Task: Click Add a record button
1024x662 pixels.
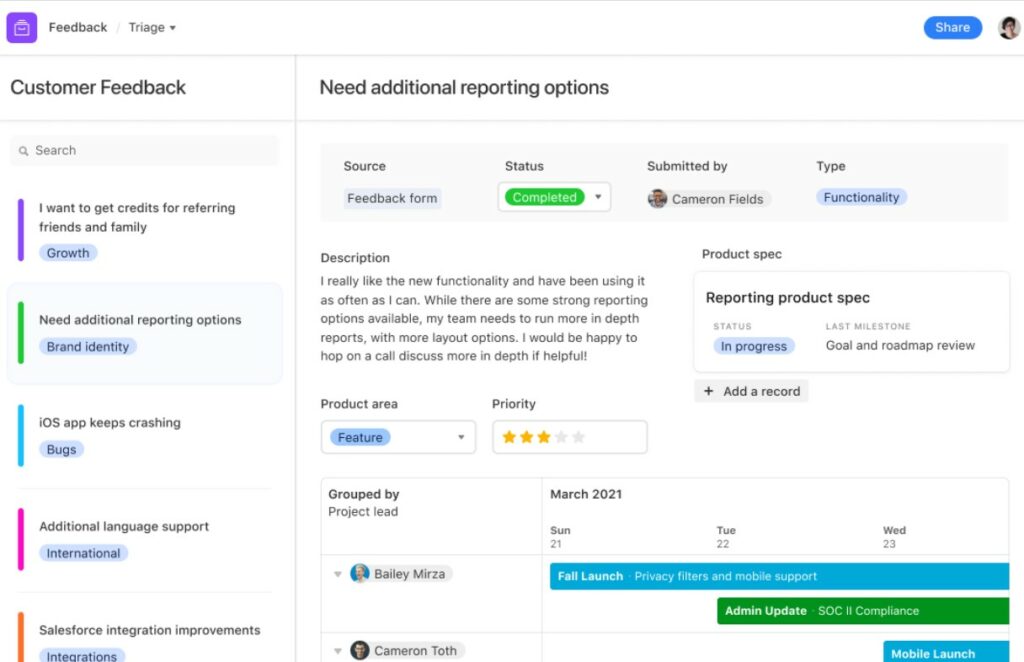Action: (x=752, y=391)
